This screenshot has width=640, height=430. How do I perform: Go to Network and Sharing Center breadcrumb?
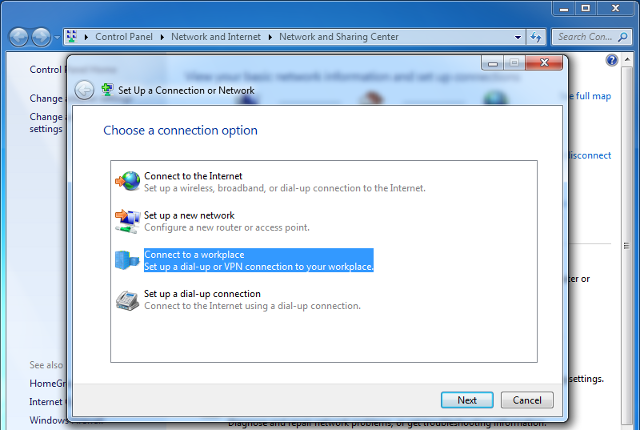(x=338, y=37)
